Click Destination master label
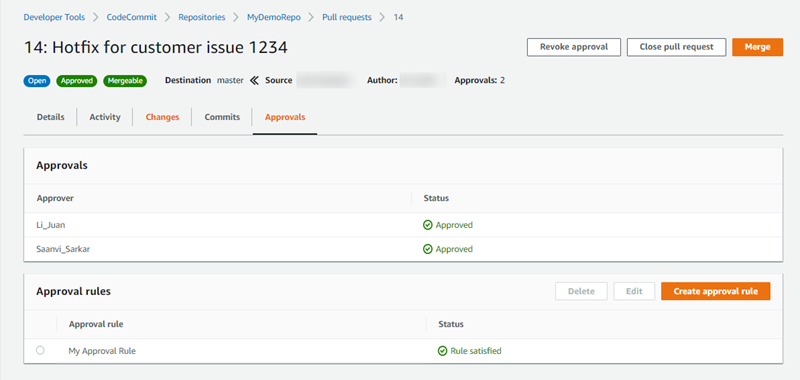800x380 pixels. click(x=204, y=81)
